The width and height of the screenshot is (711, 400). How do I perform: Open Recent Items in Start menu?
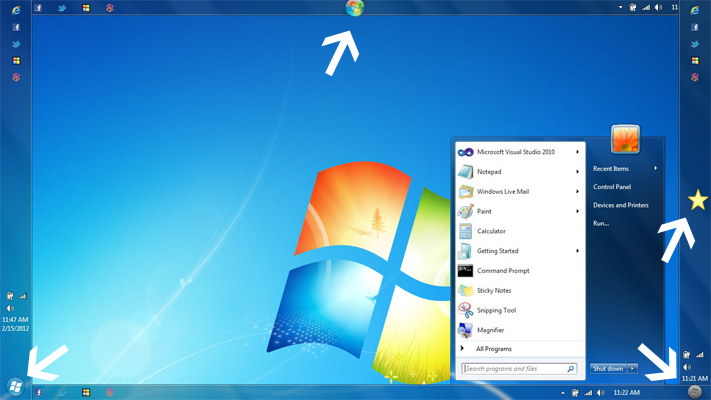[x=610, y=169]
